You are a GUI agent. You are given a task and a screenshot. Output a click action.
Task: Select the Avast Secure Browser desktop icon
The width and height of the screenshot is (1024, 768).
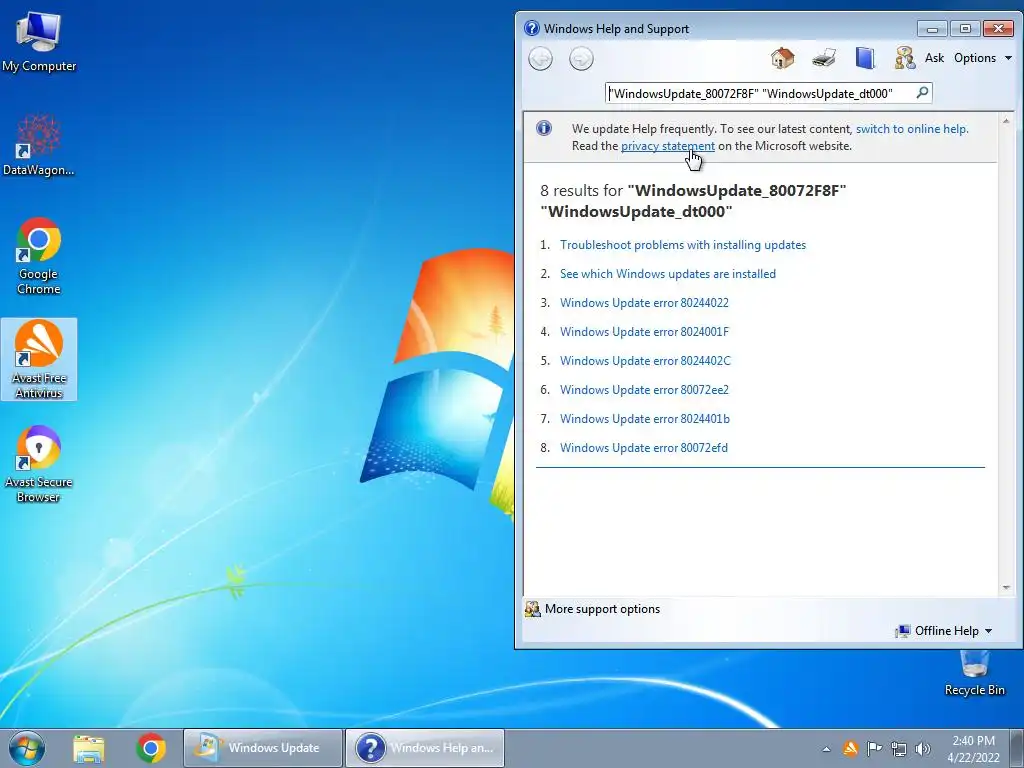click(x=39, y=464)
